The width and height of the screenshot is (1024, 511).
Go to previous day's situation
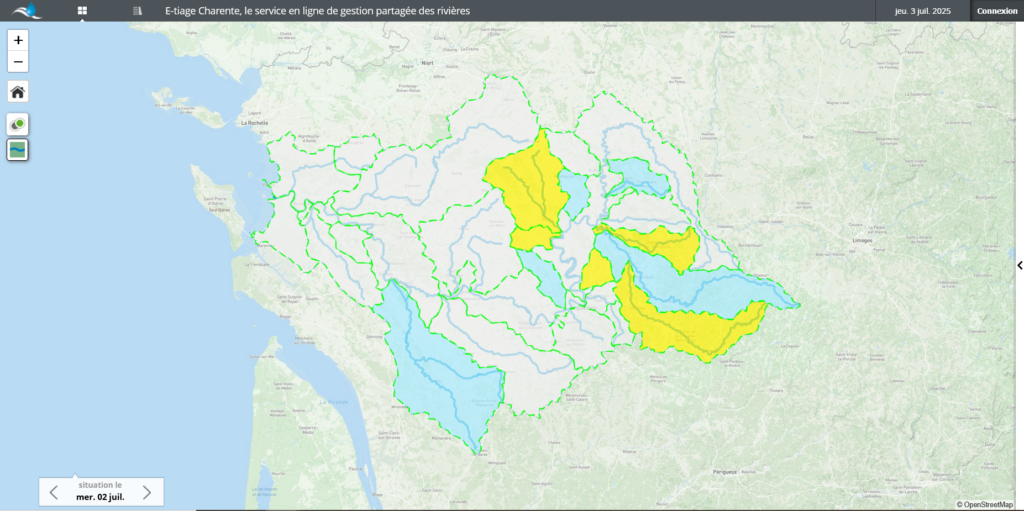(54, 492)
